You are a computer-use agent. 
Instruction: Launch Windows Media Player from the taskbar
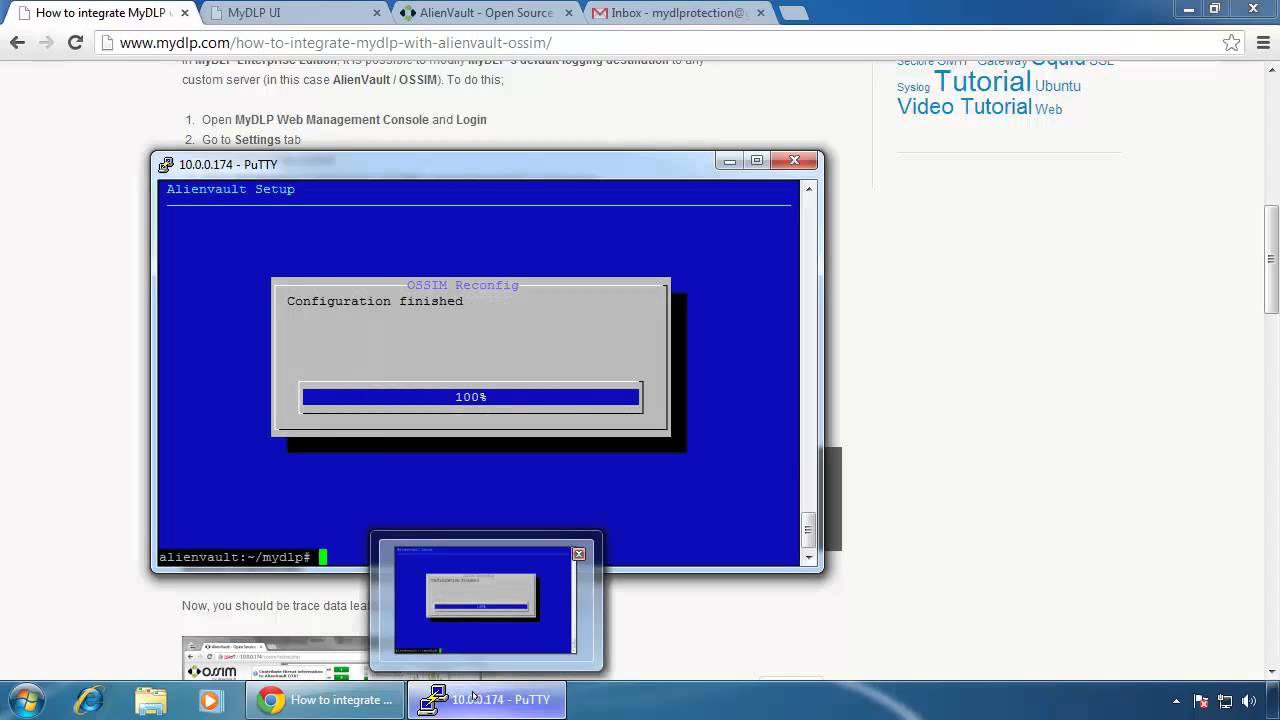tap(209, 700)
